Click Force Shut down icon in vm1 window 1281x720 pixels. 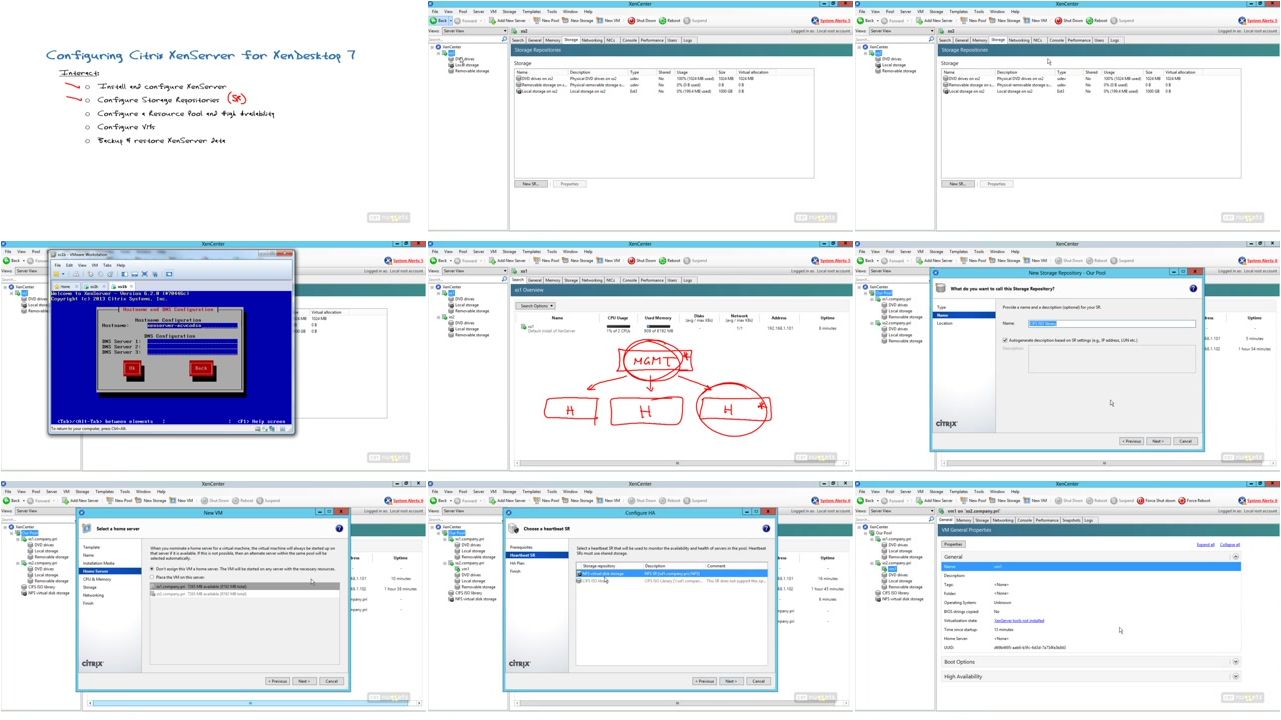pyautogui.click(x=1140, y=500)
